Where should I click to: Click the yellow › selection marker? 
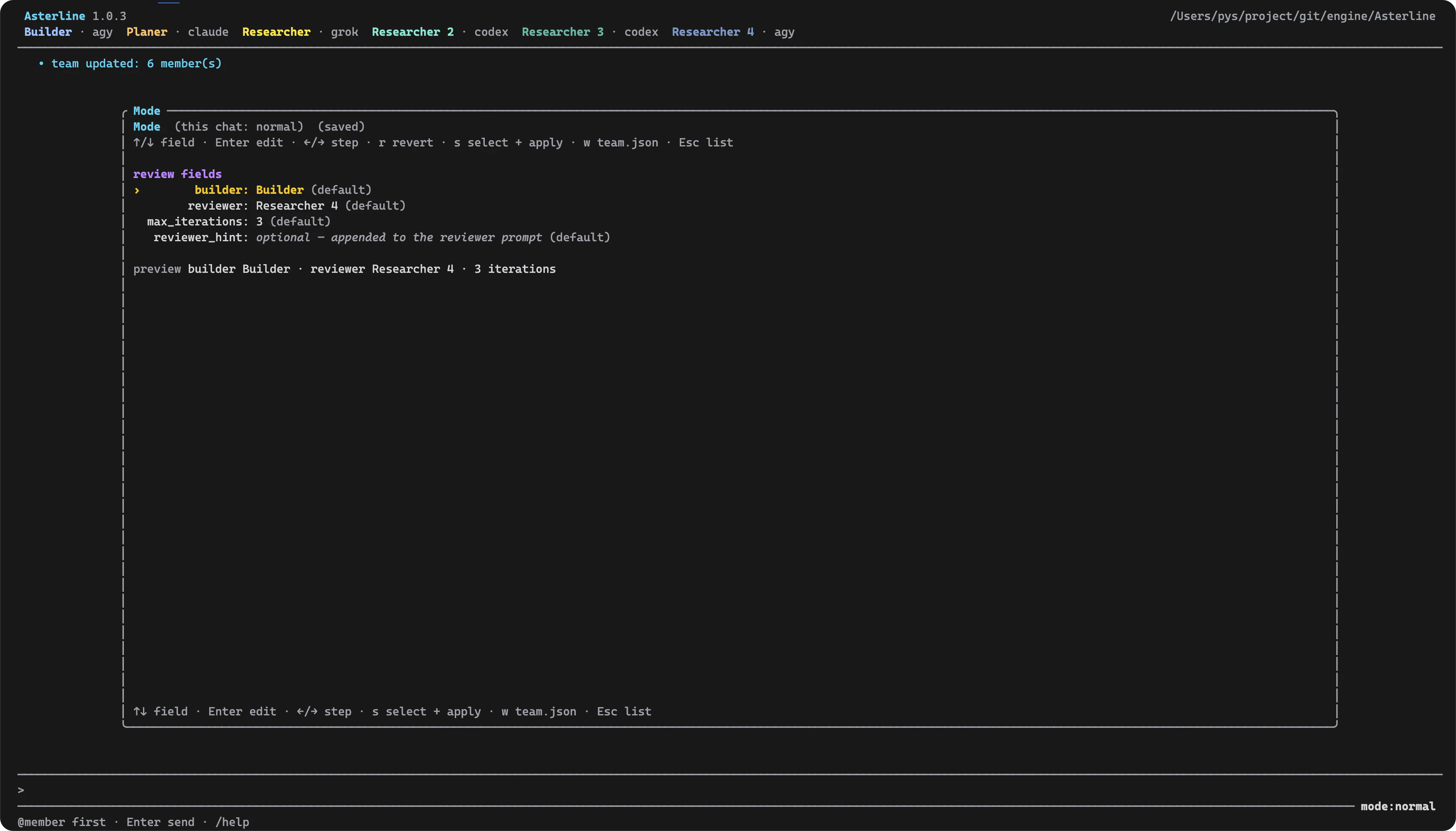coord(137,190)
